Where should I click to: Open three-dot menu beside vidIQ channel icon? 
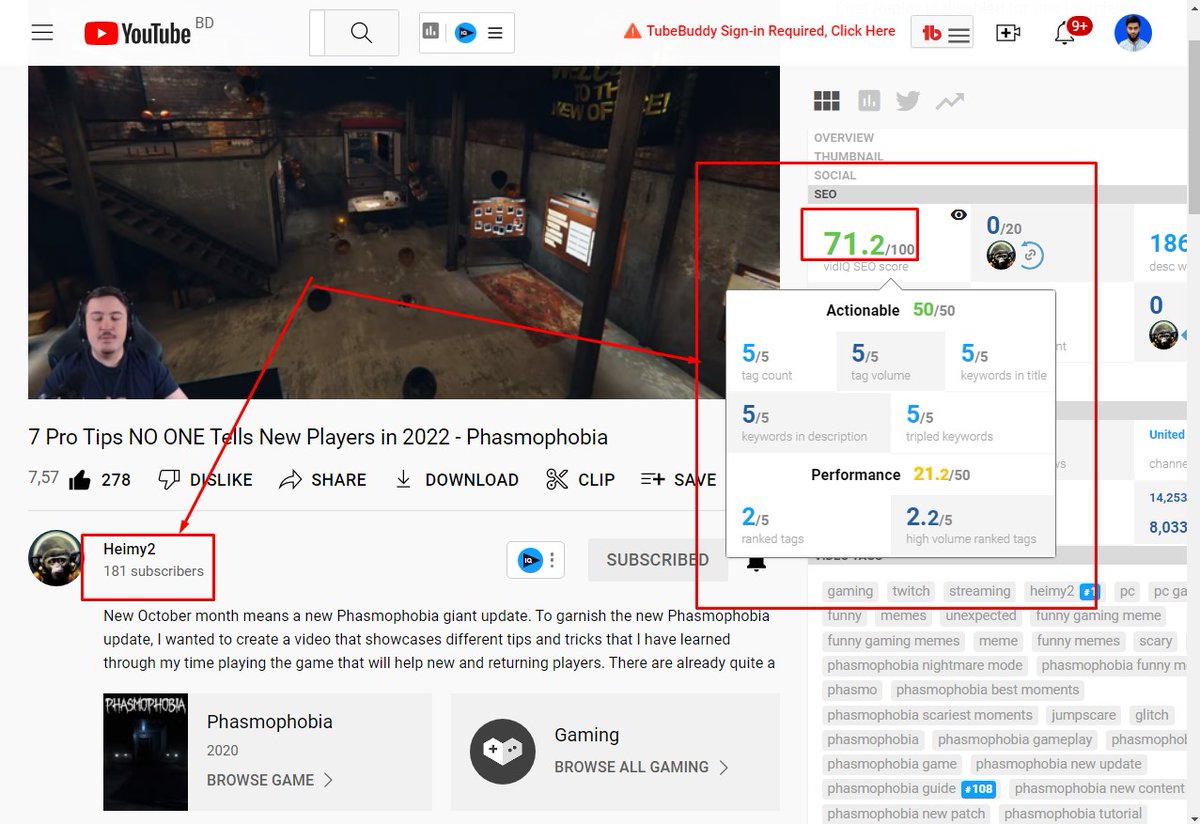pyautogui.click(x=552, y=560)
